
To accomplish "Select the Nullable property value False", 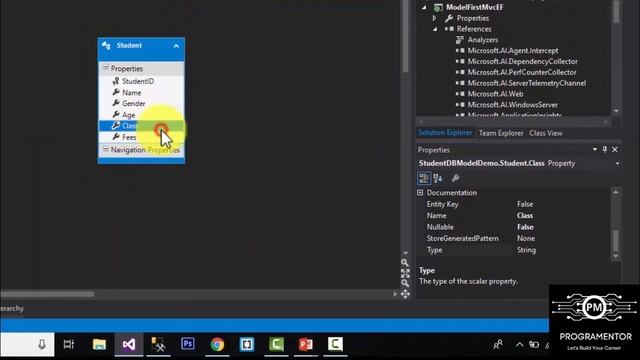I will (x=525, y=227).
